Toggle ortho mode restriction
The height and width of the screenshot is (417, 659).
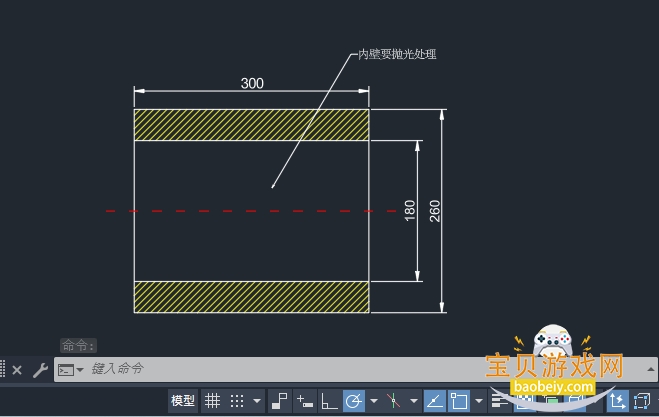pos(329,401)
